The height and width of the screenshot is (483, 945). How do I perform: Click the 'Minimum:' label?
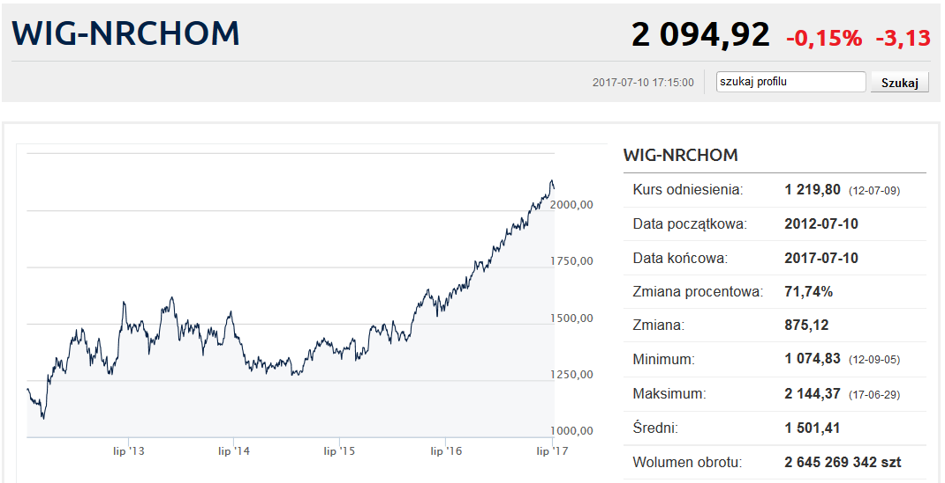coord(663,359)
